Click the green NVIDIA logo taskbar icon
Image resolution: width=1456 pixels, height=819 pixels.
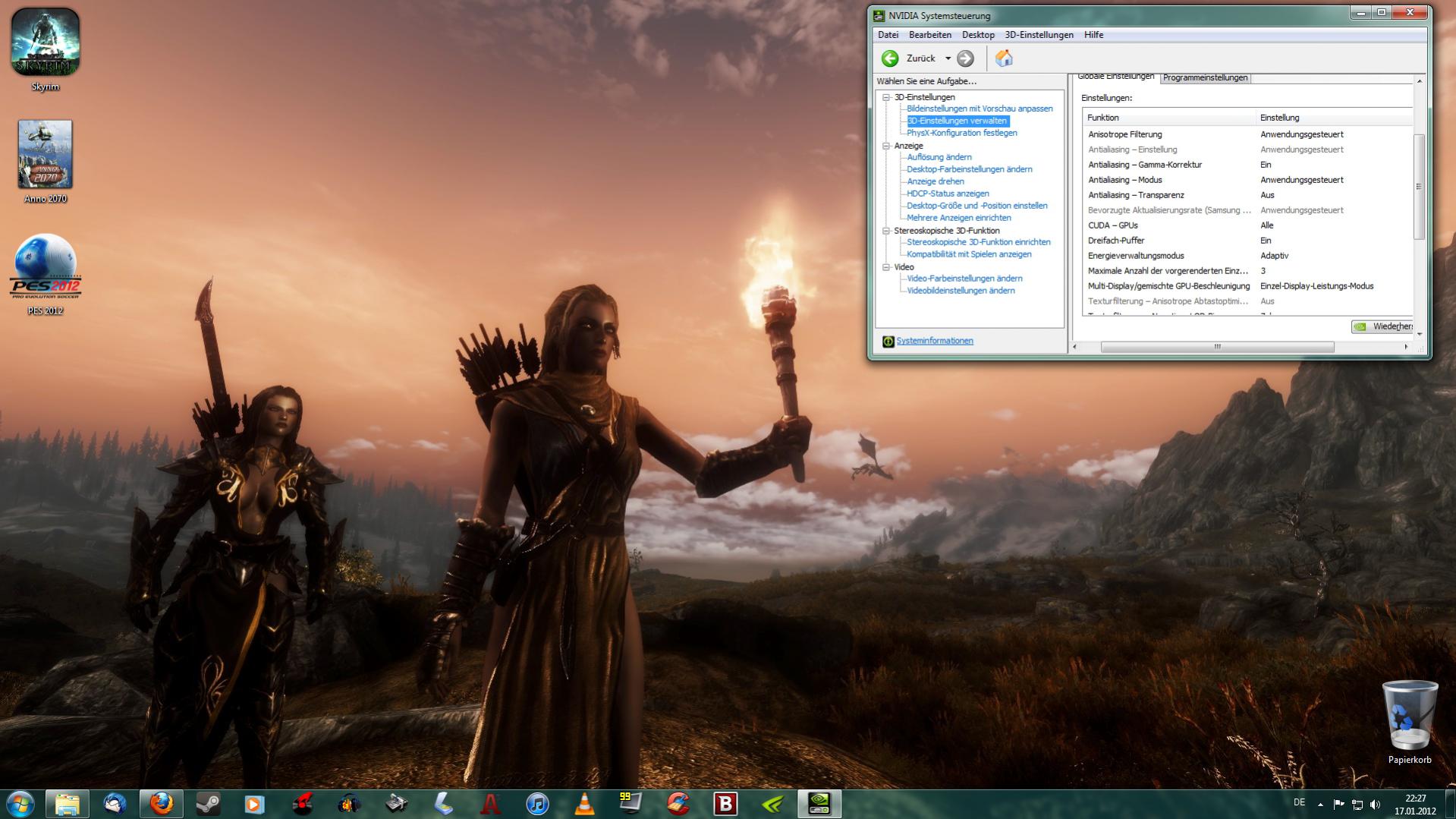click(772, 804)
